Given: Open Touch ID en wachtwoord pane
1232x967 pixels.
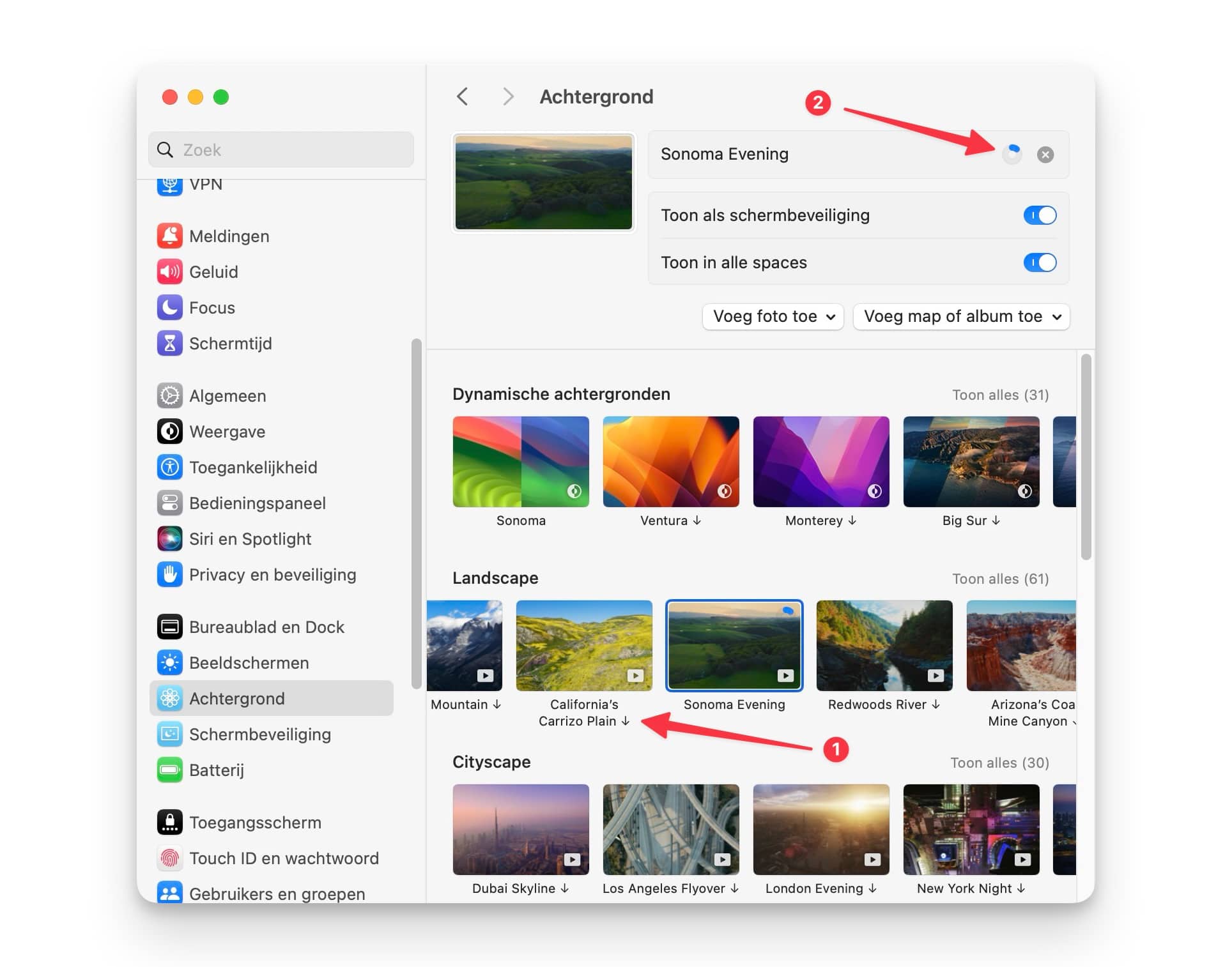Looking at the screenshot, I should point(272,858).
